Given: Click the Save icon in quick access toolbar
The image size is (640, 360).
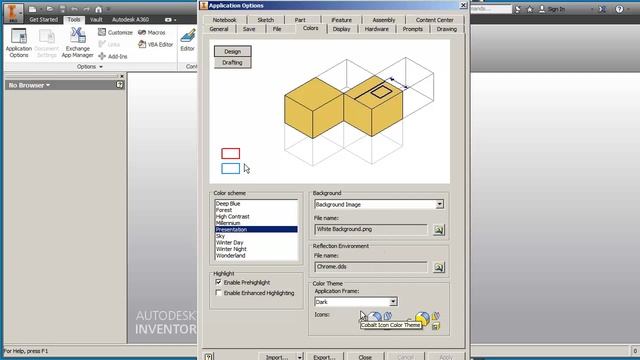Looking at the screenshot, I should [62, 9].
